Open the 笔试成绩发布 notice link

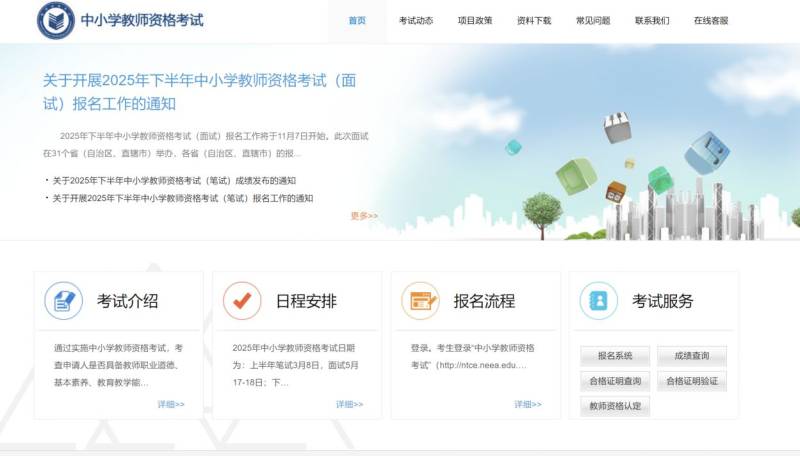(174, 181)
